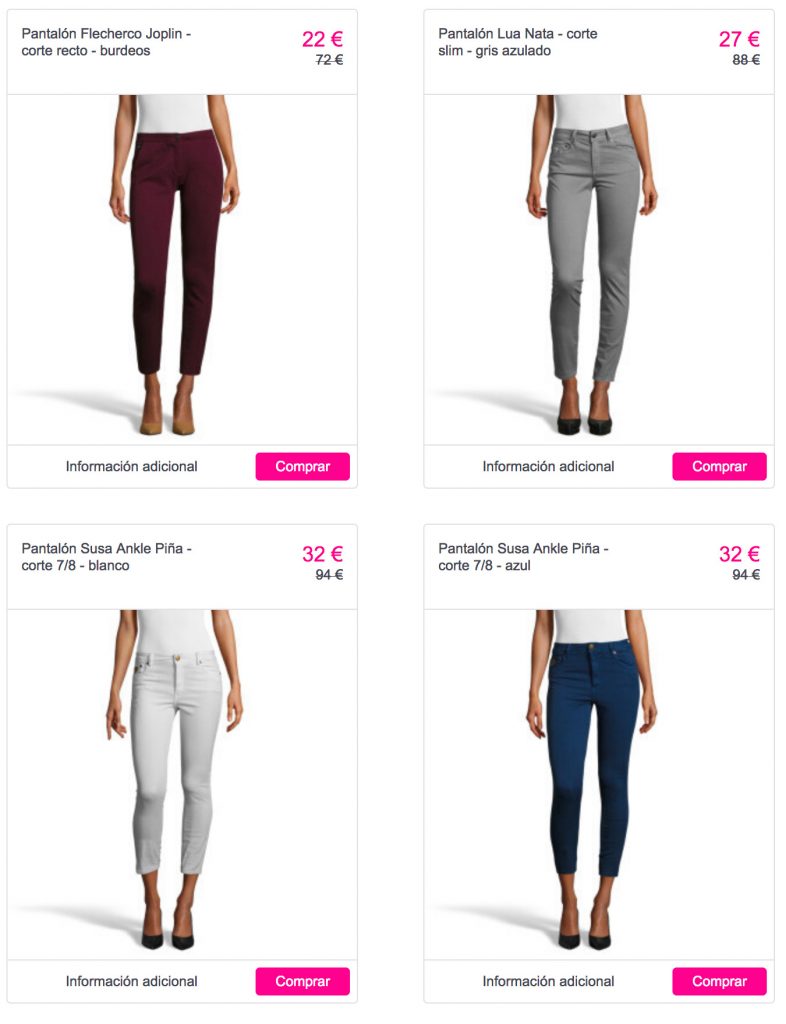Click Comprar for blue Susa Ankle pants
This screenshot has height=1024, width=786.
click(719, 981)
